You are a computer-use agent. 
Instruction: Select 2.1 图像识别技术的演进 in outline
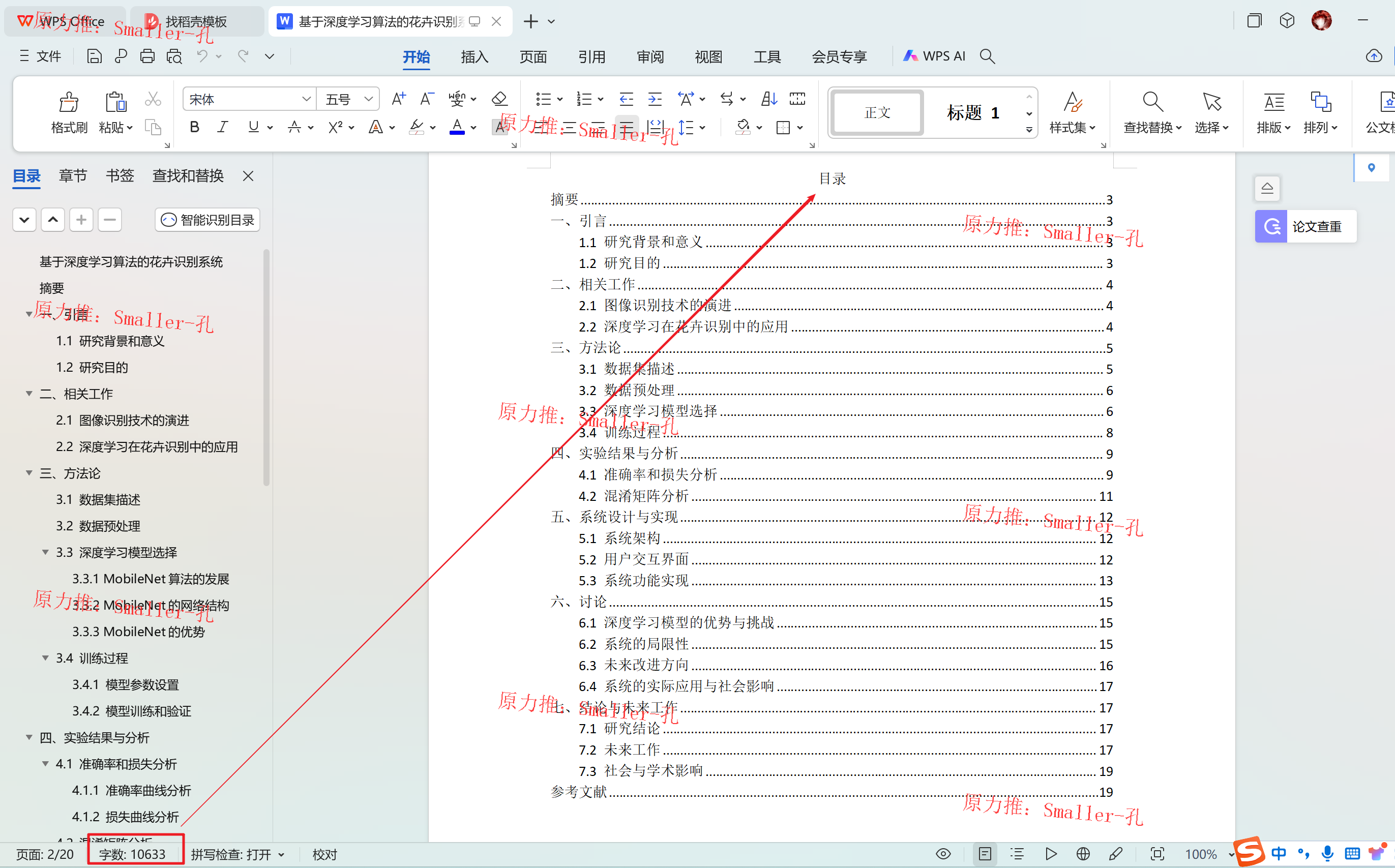pos(122,420)
